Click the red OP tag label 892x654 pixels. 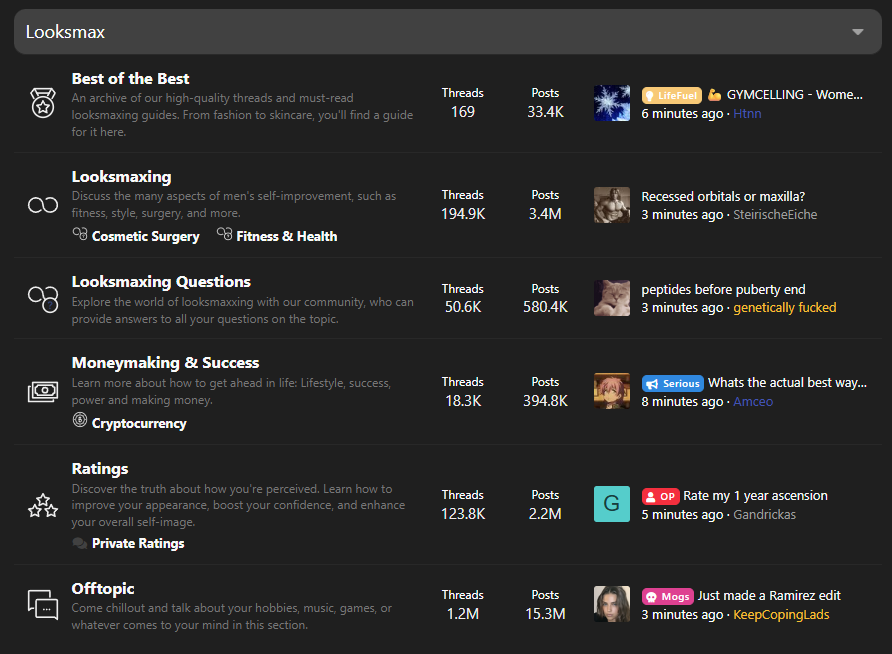tap(660, 496)
